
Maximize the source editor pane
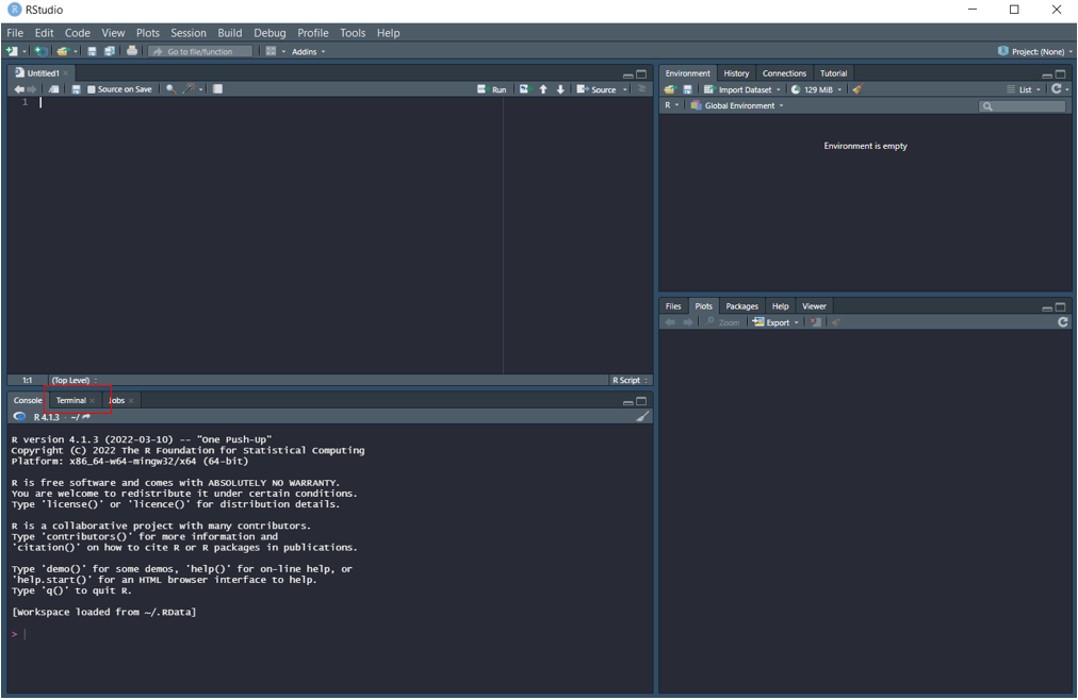point(641,74)
